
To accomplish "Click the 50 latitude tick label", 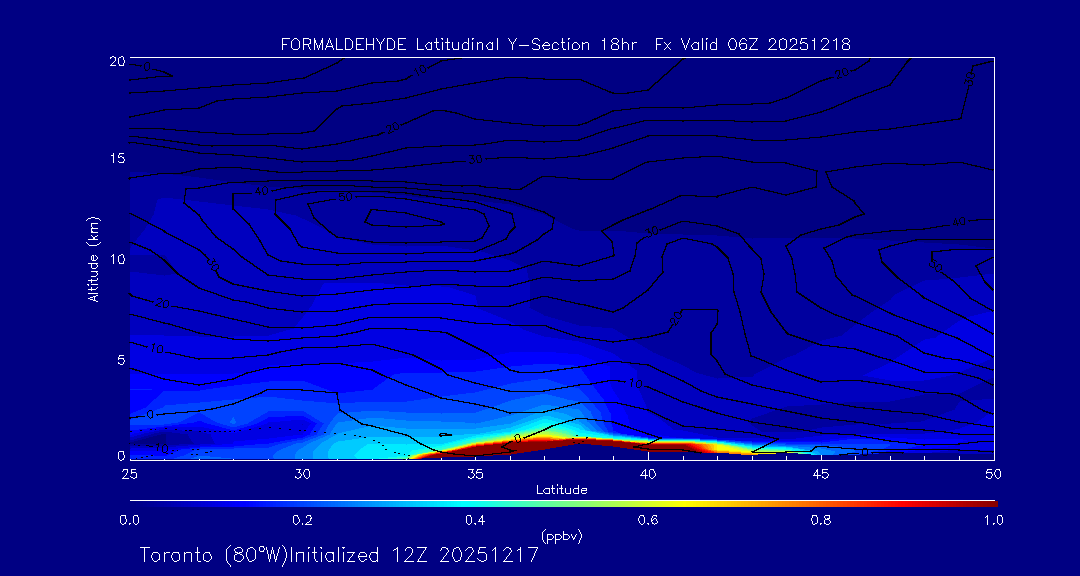I will tap(993, 472).
